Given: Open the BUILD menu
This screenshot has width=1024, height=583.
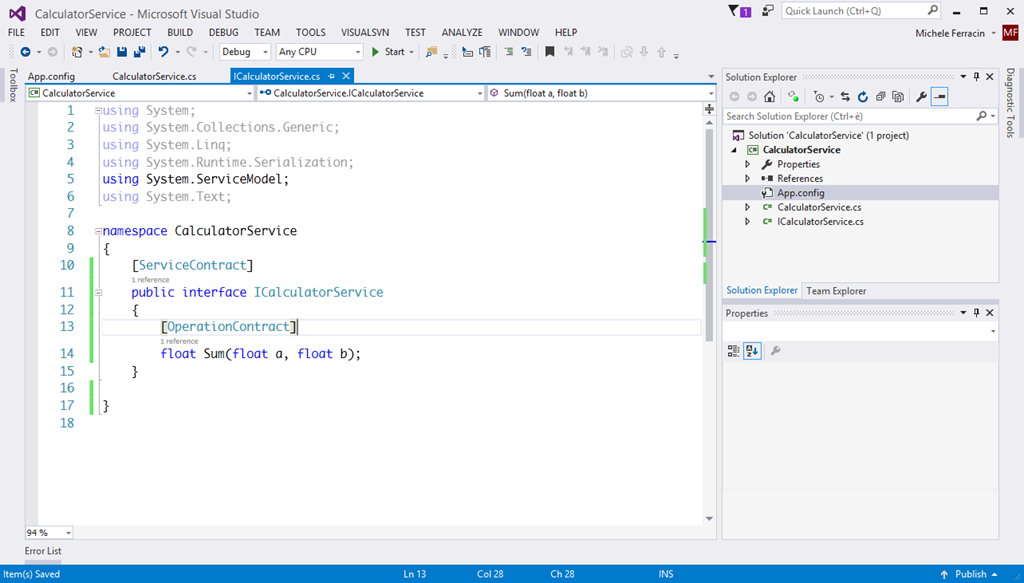Looking at the screenshot, I should pyautogui.click(x=180, y=33).
